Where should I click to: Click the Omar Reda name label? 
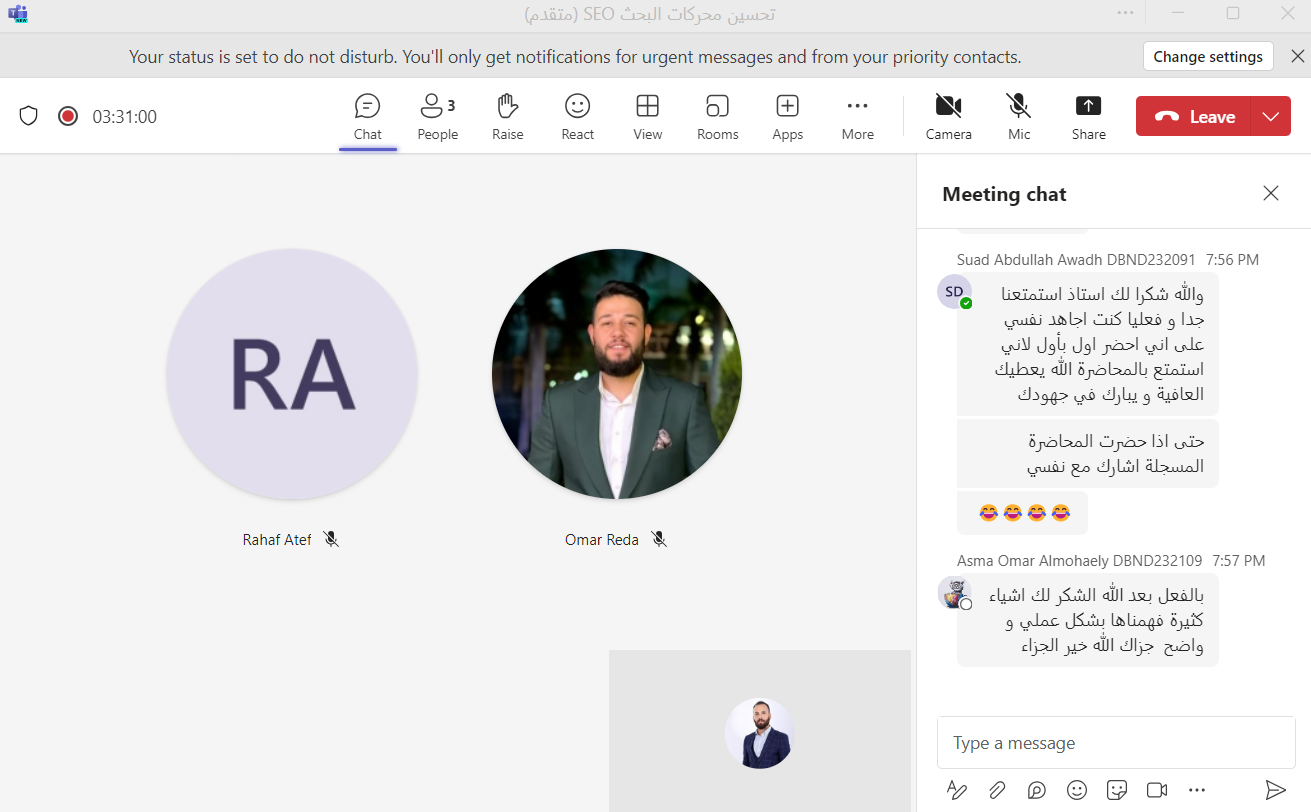602,540
